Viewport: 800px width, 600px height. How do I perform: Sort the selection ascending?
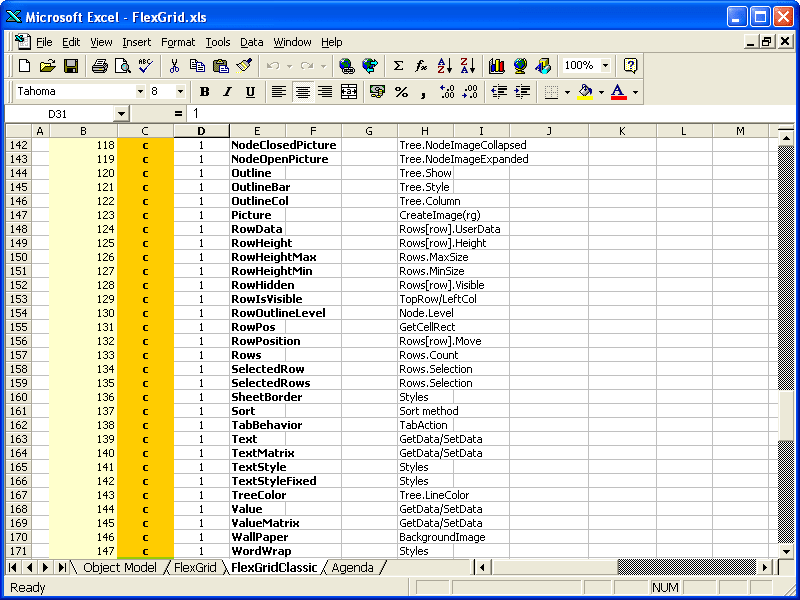click(443, 66)
